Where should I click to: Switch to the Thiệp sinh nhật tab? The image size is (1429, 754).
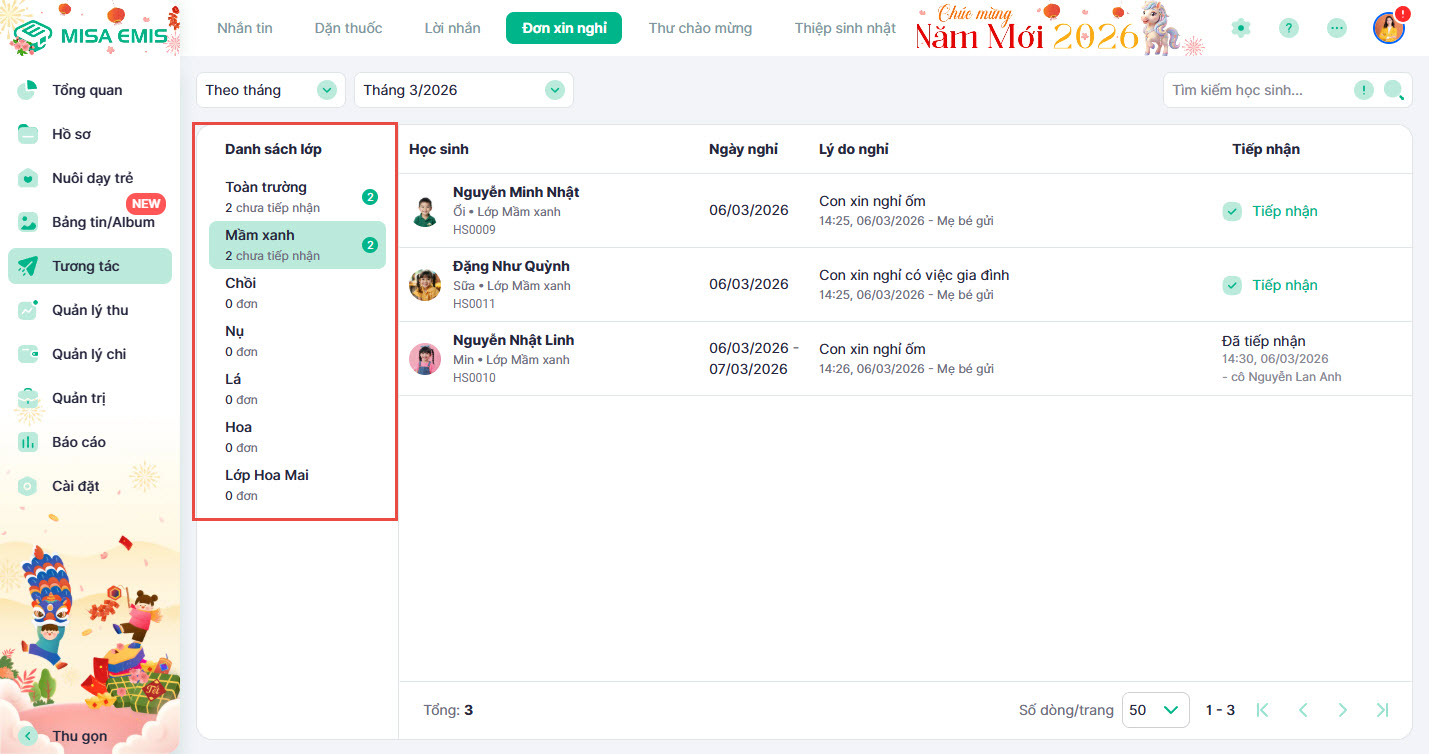(845, 28)
